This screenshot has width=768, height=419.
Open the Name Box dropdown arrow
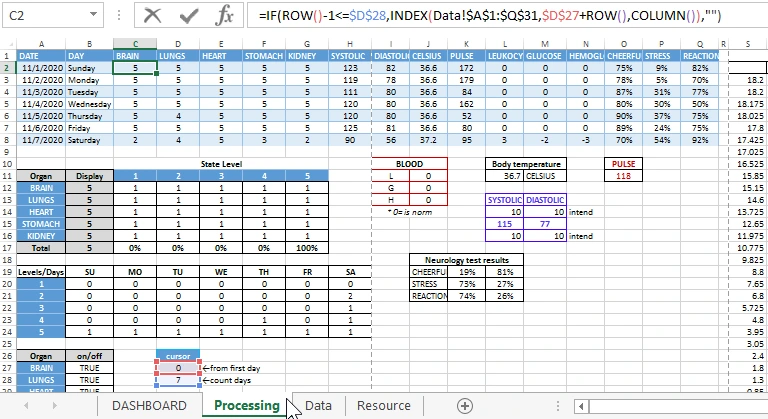(93, 15)
